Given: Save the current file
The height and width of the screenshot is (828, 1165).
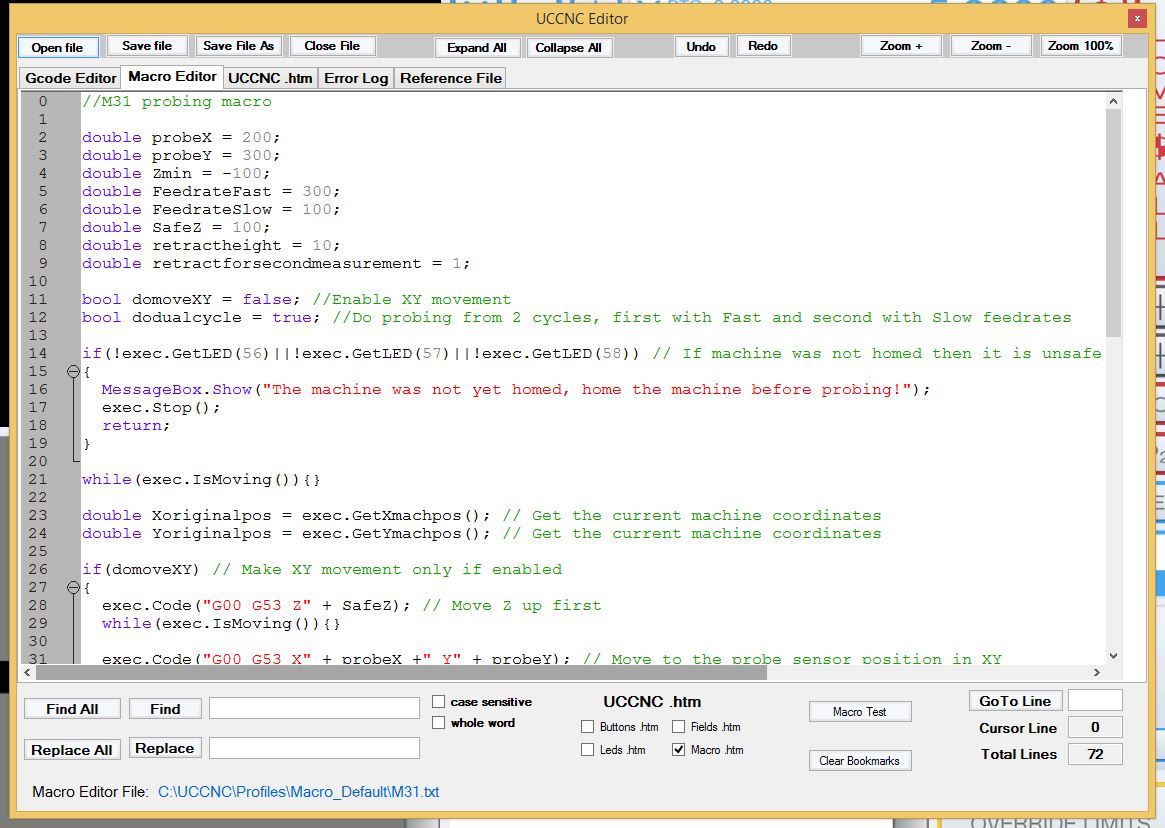Looking at the screenshot, I should (147, 46).
